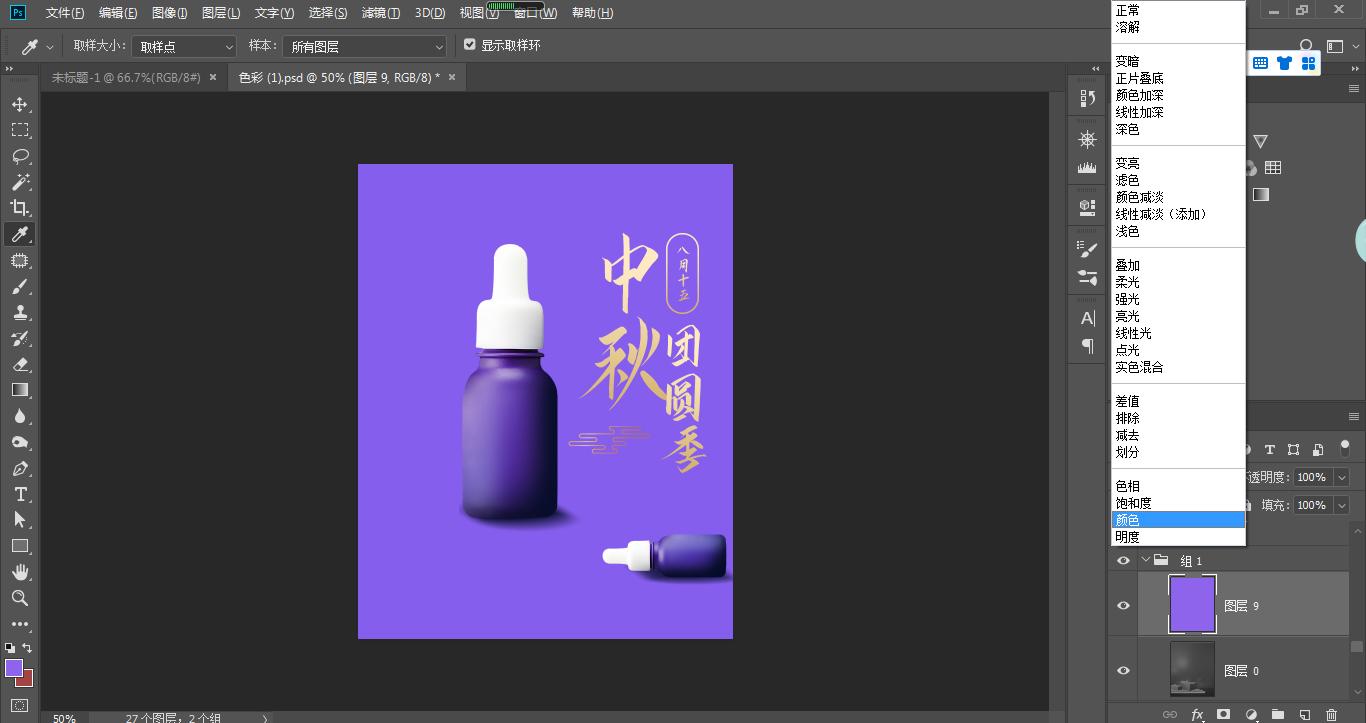Delete the current layer with the trash icon
The image size is (1366, 723).
coord(1332,715)
